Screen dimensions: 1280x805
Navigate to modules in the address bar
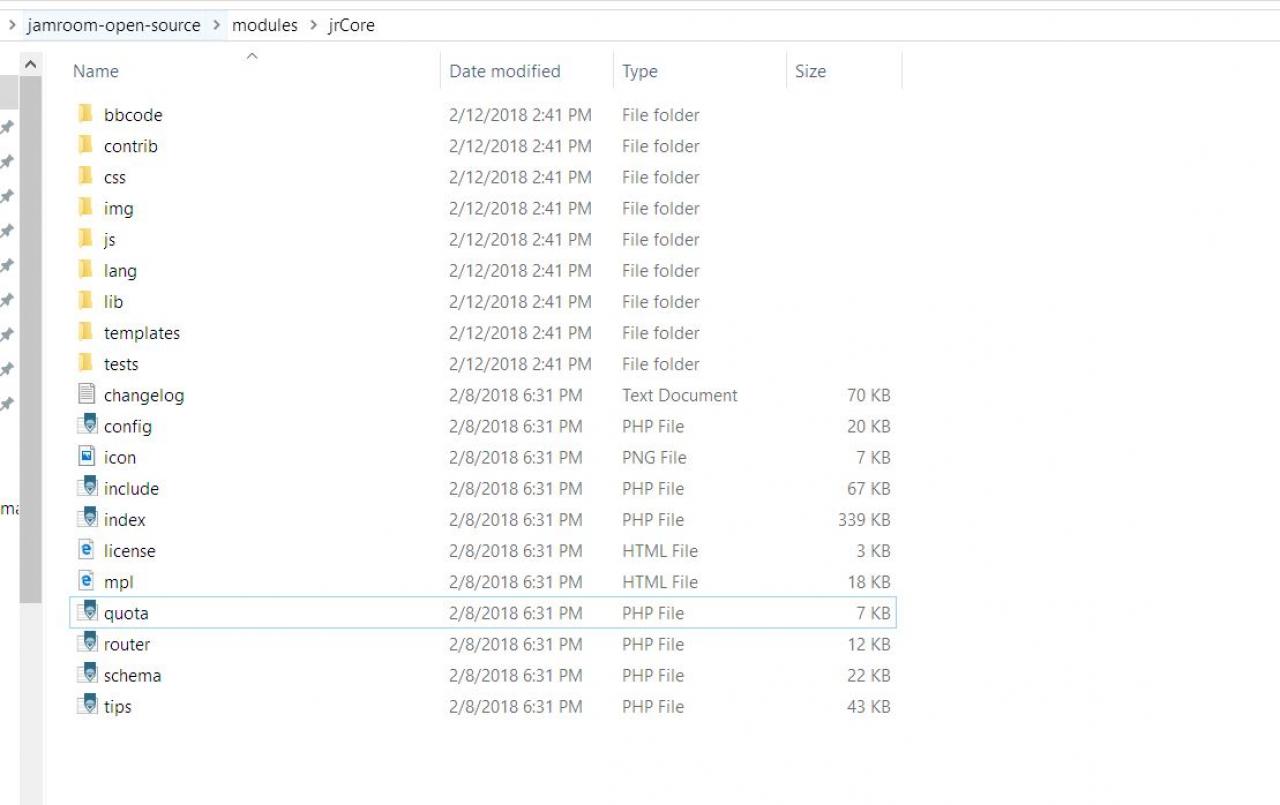[265, 25]
